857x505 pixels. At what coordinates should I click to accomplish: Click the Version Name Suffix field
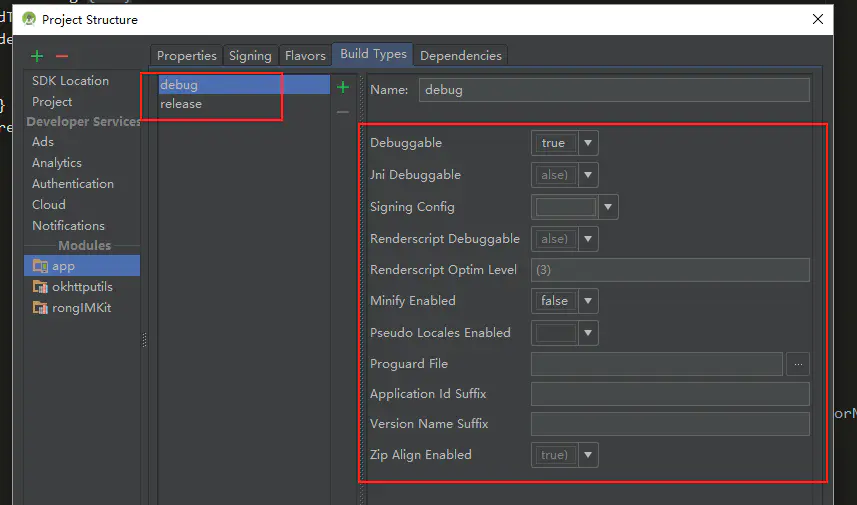click(x=670, y=424)
